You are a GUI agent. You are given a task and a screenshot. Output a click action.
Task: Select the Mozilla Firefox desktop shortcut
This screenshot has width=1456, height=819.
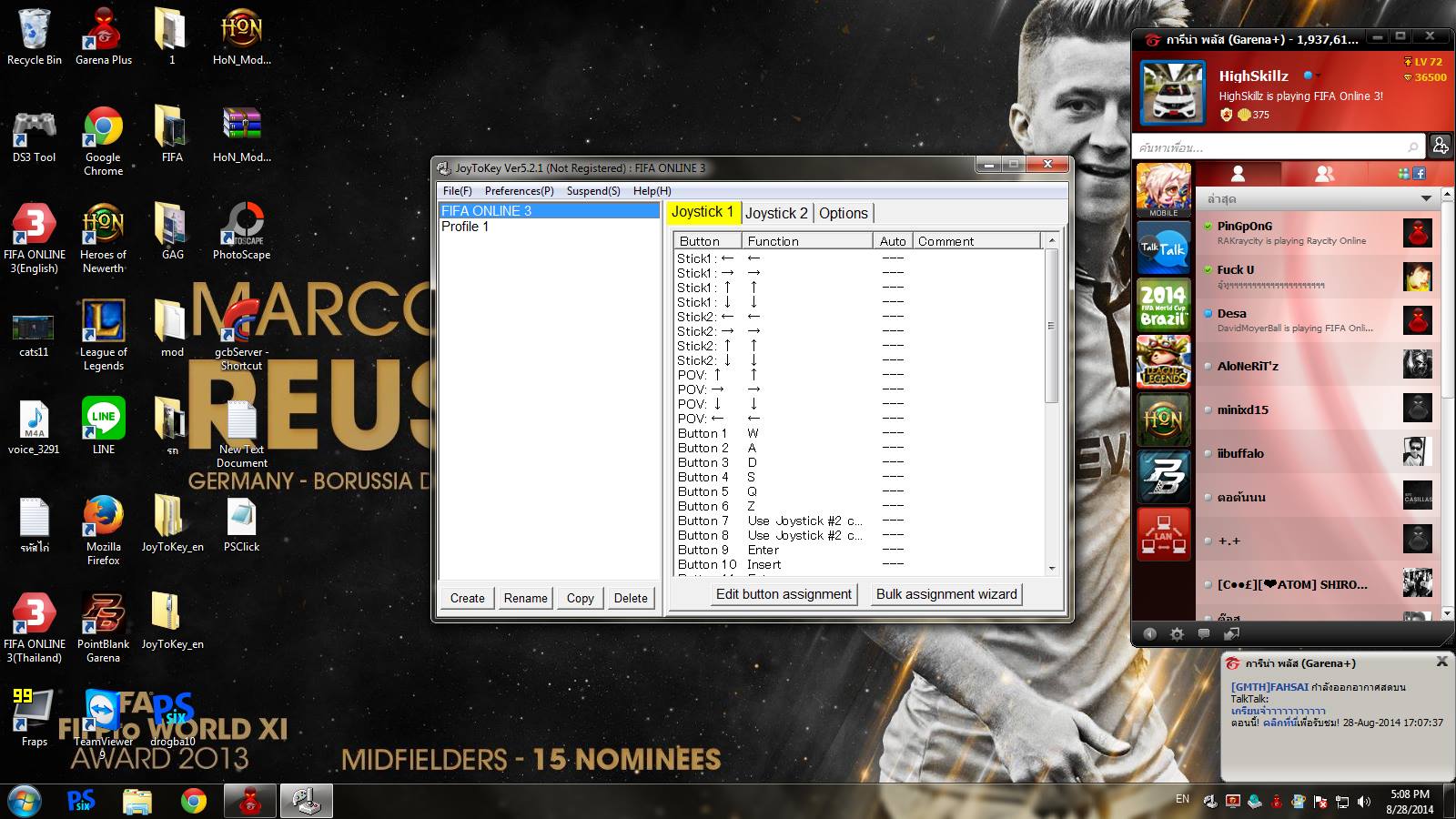point(104,531)
